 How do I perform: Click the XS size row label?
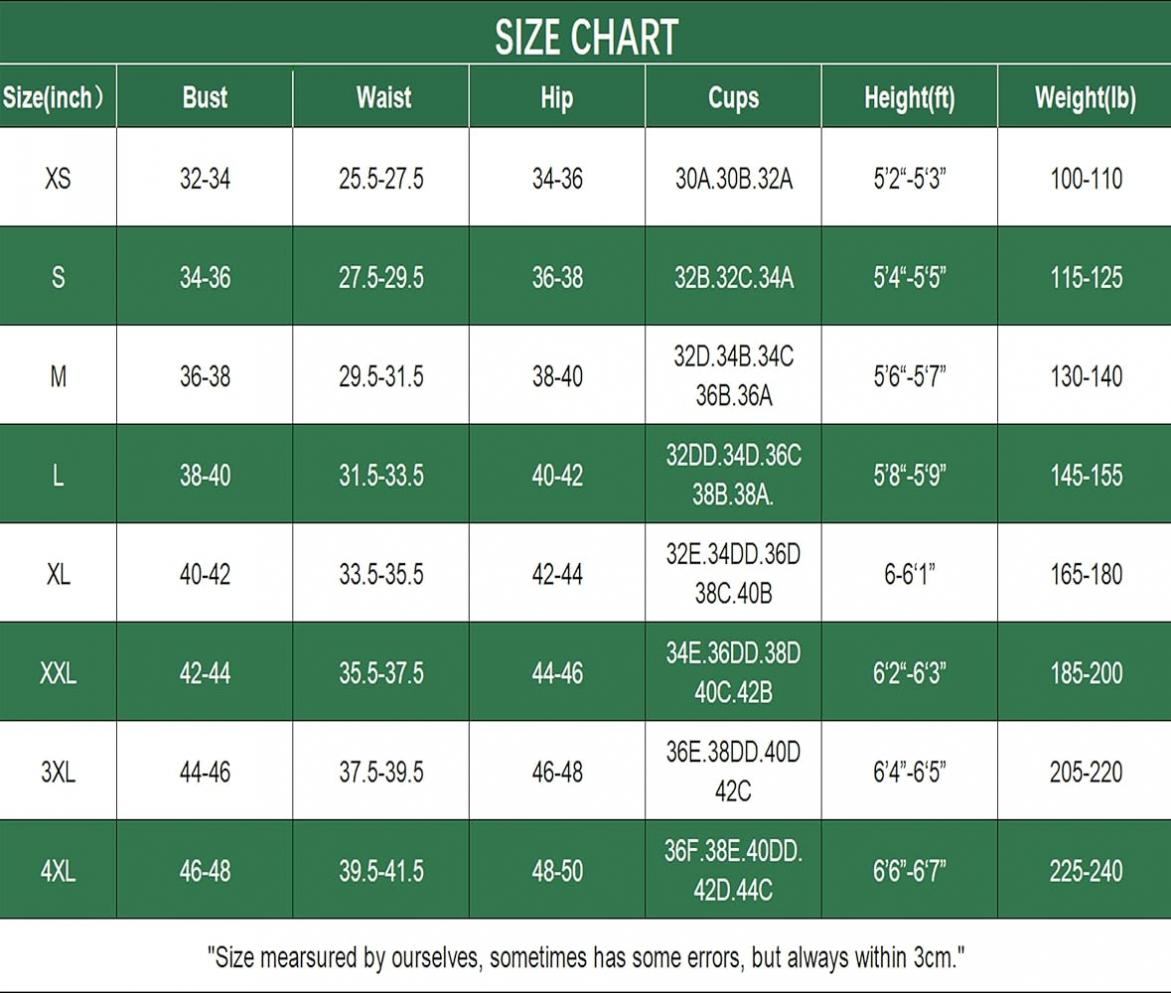(58, 178)
